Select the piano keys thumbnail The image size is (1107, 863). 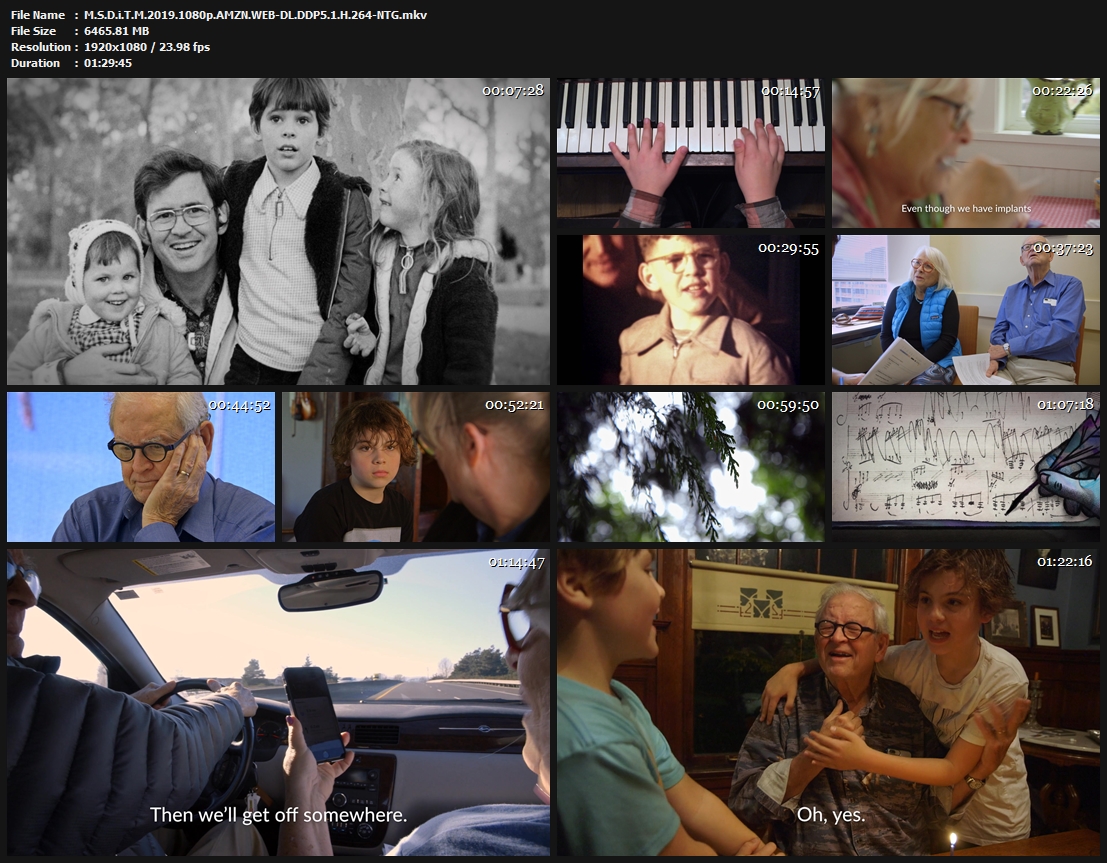pos(691,153)
